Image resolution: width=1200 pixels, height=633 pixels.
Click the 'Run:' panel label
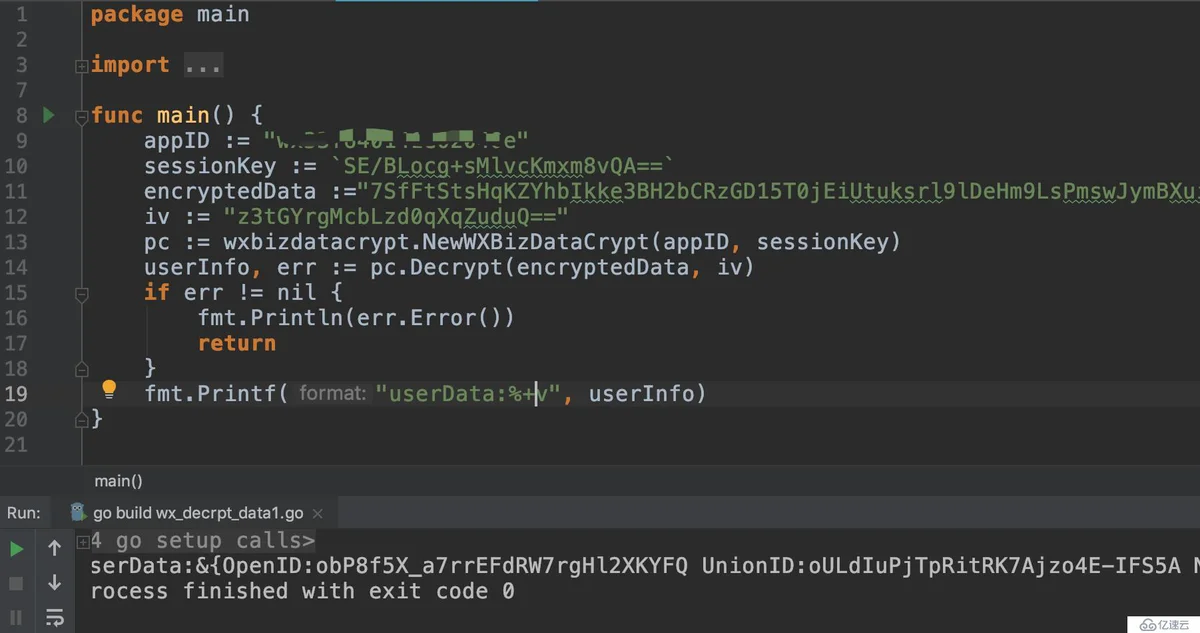[24, 513]
